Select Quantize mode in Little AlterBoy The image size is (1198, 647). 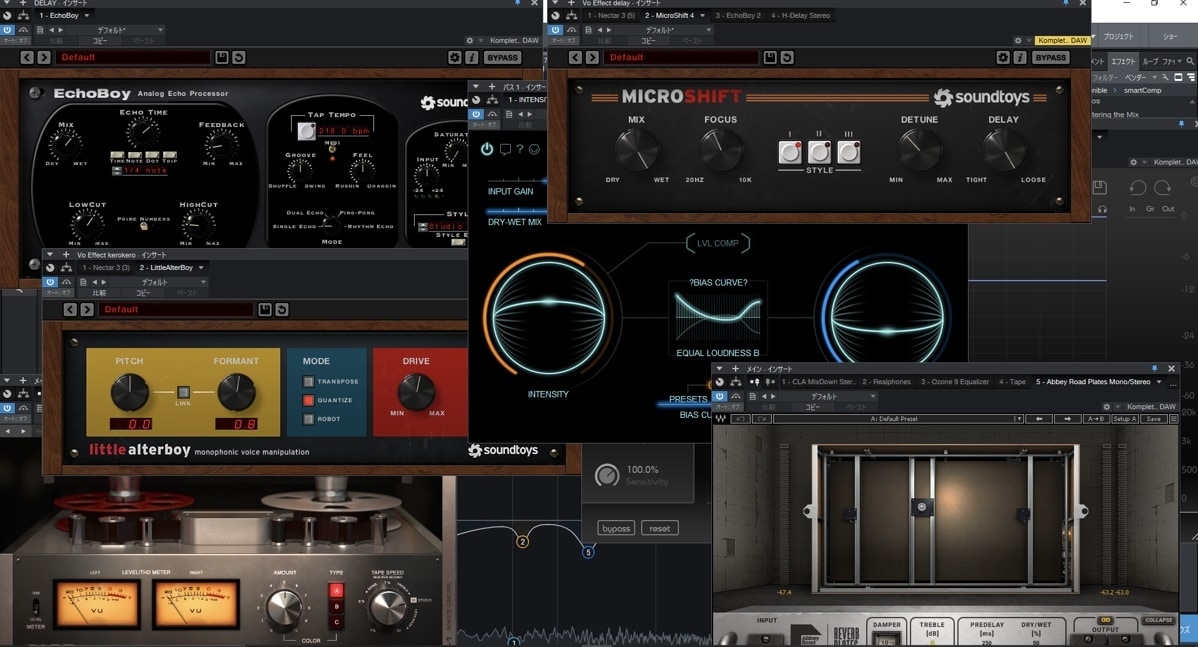[309, 400]
